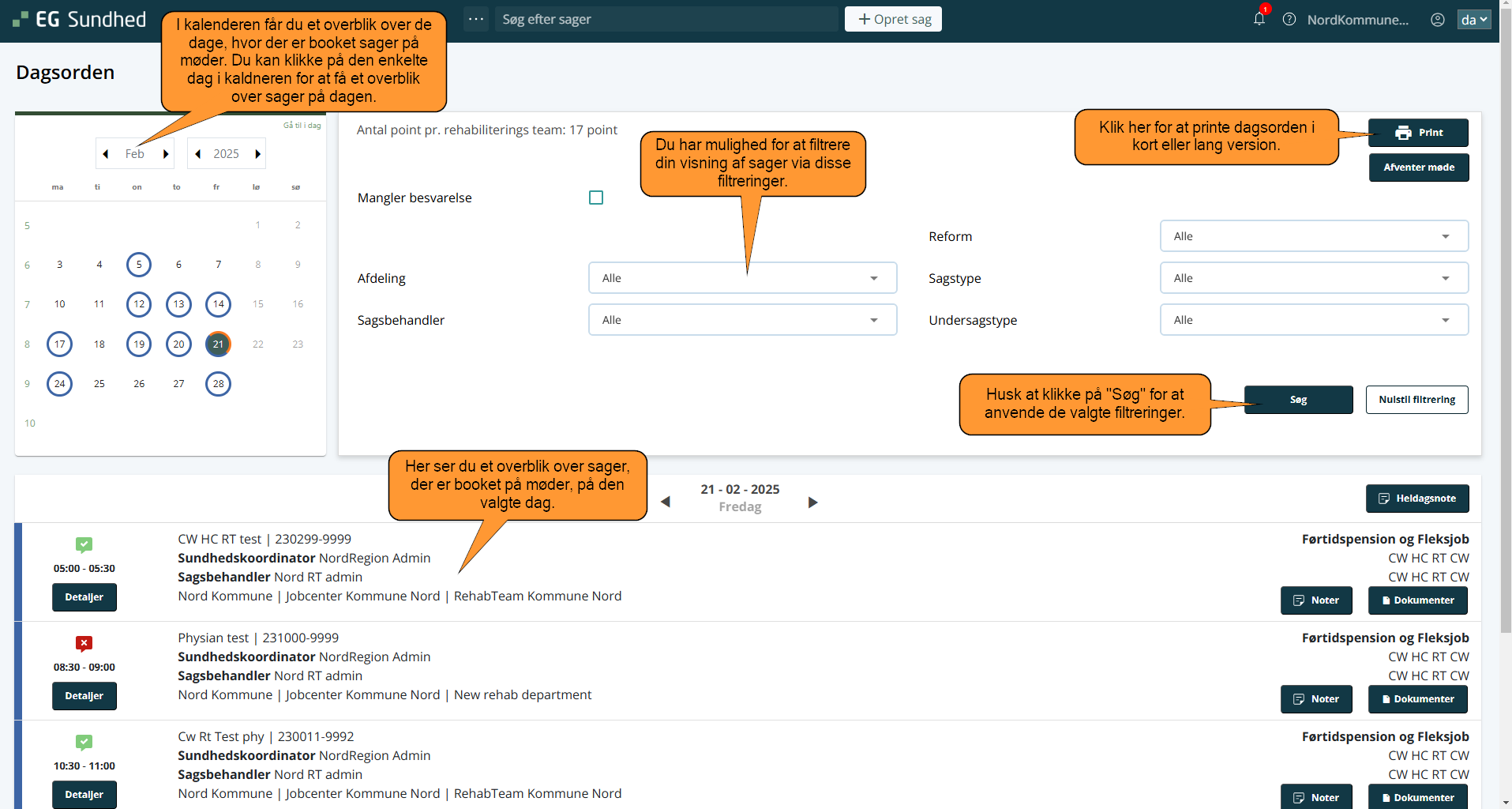Viewport: 1512px width, 809px height.
Task: Go to previous month in calendar
Action: click(x=106, y=154)
